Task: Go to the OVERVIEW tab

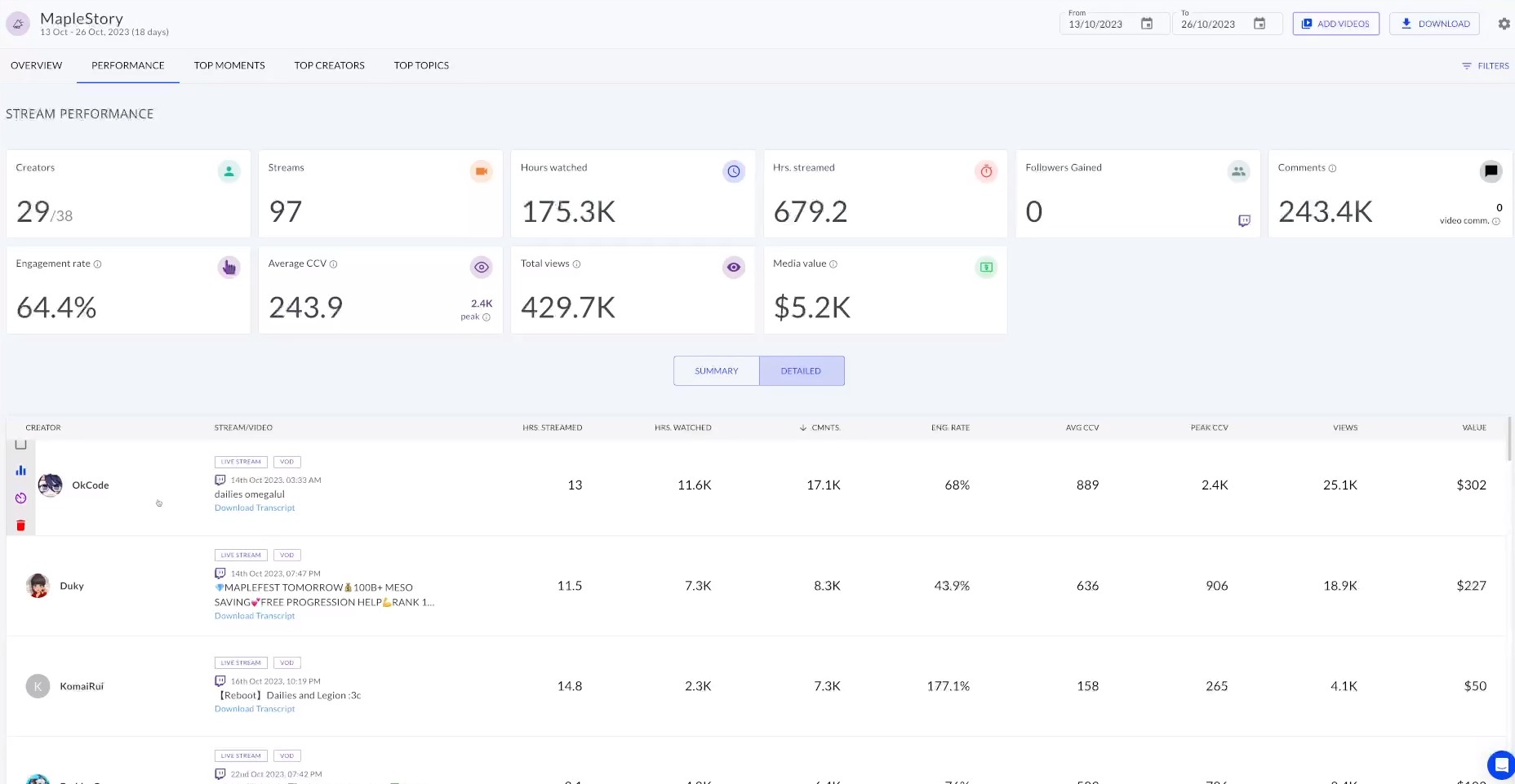Action: click(37, 65)
